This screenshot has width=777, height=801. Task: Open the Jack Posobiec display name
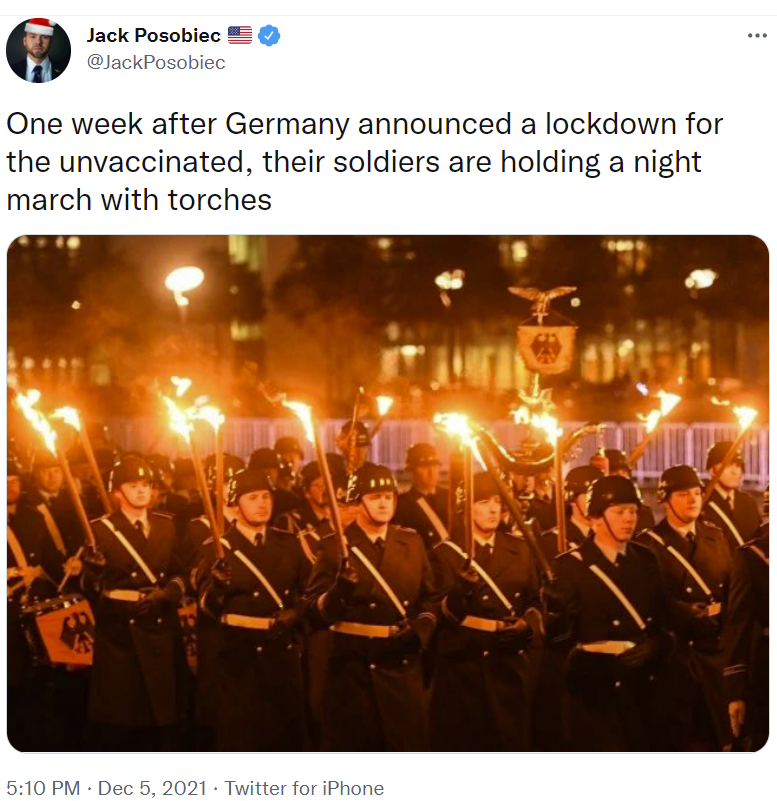click(x=153, y=35)
